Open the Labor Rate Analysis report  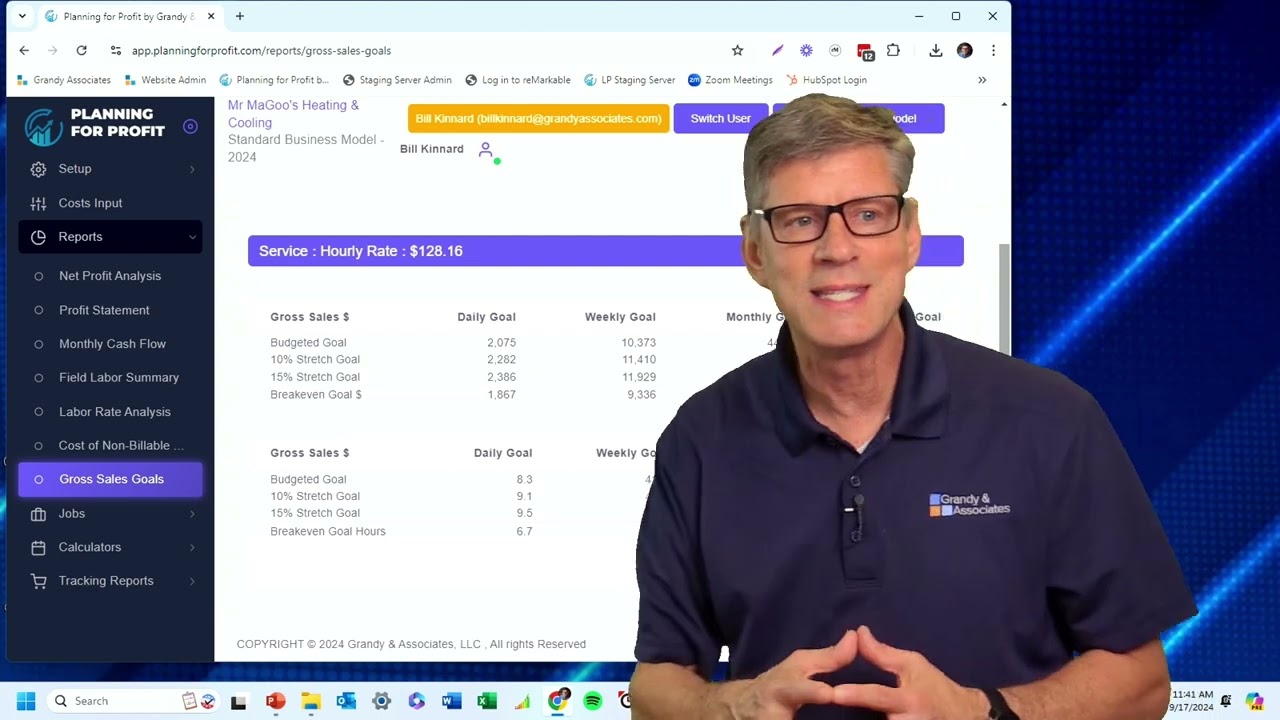pyautogui.click(x=114, y=412)
